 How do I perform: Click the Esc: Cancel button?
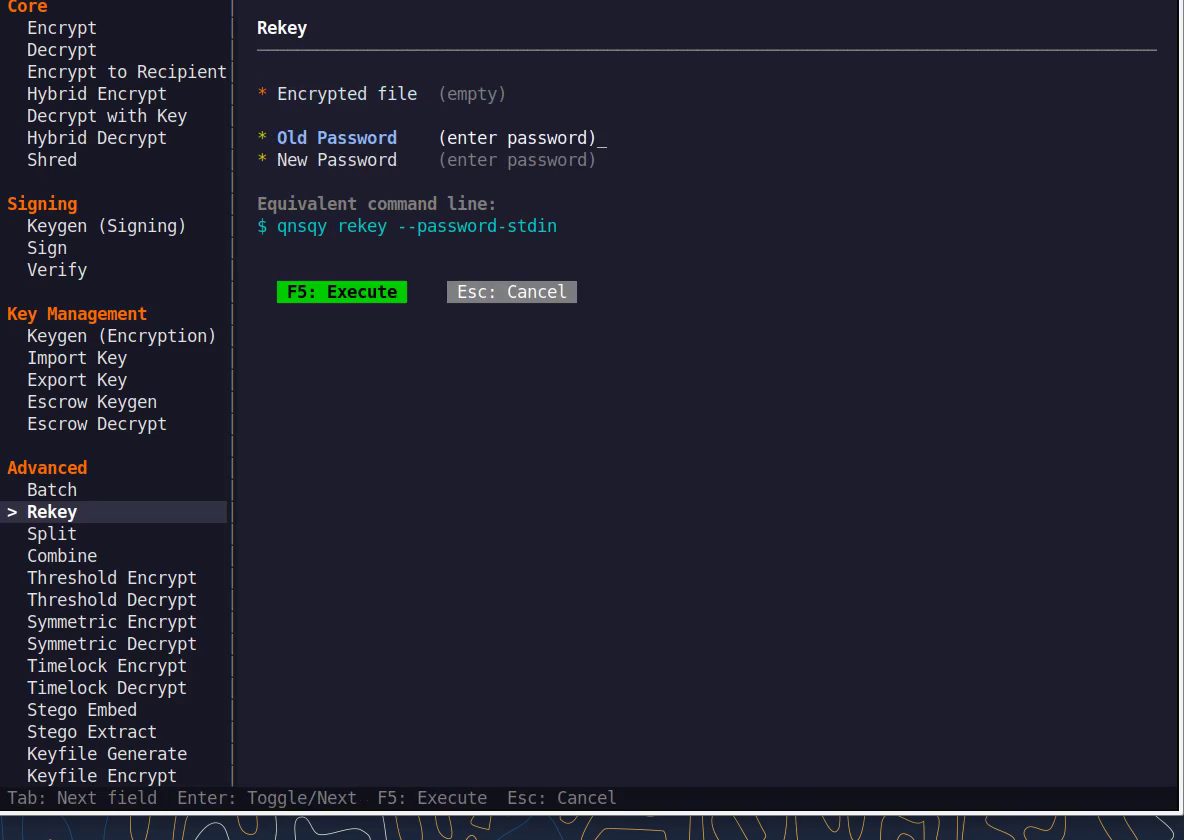click(512, 292)
